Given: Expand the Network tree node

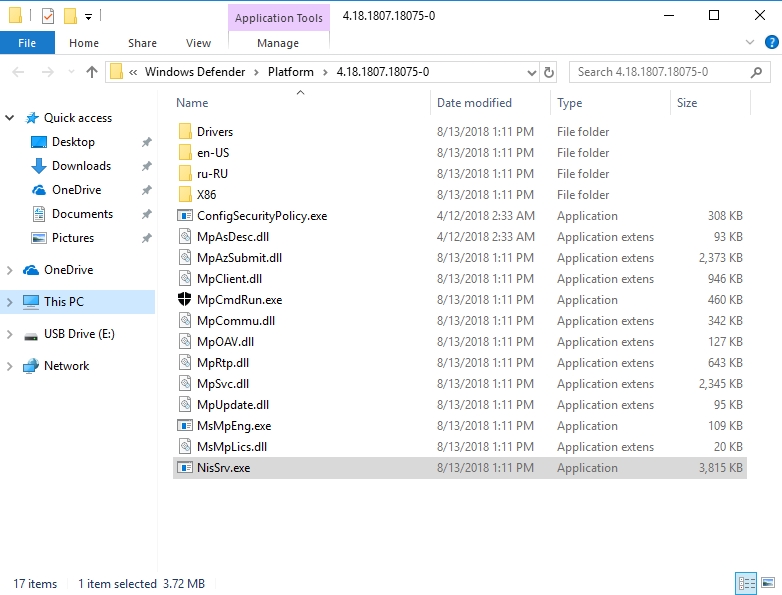Looking at the screenshot, I should tap(9, 366).
